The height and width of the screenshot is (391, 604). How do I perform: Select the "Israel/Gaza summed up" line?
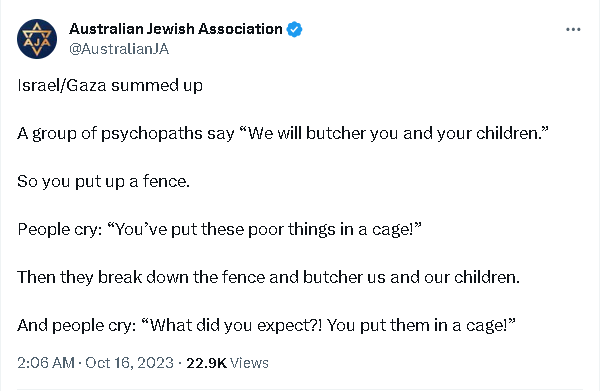(110, 86)
